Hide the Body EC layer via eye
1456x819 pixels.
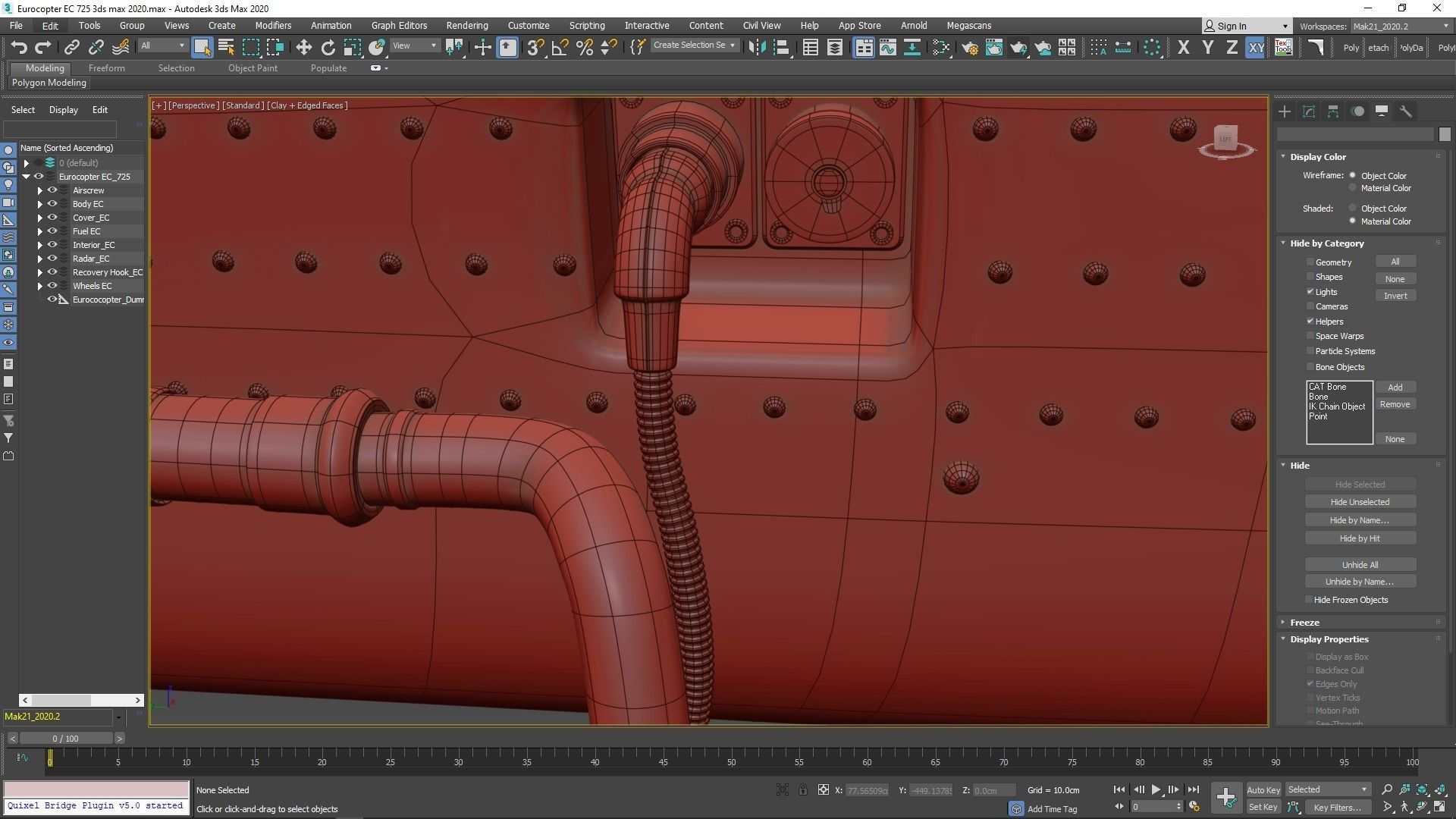click(x=52, y=204)
